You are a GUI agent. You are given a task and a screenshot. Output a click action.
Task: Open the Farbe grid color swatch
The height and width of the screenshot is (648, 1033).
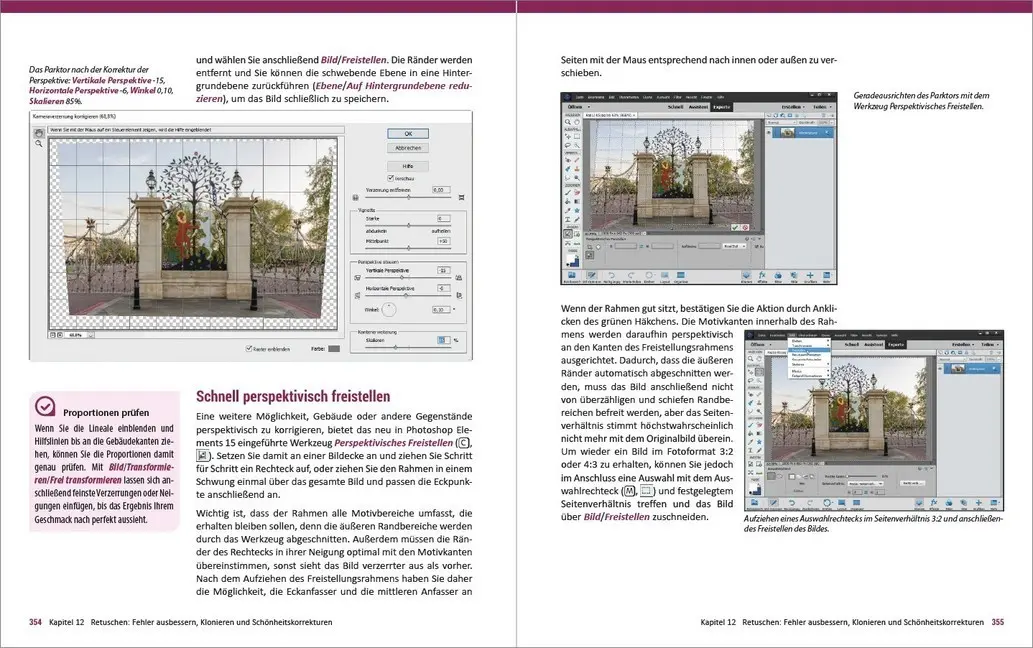point(334,348)
